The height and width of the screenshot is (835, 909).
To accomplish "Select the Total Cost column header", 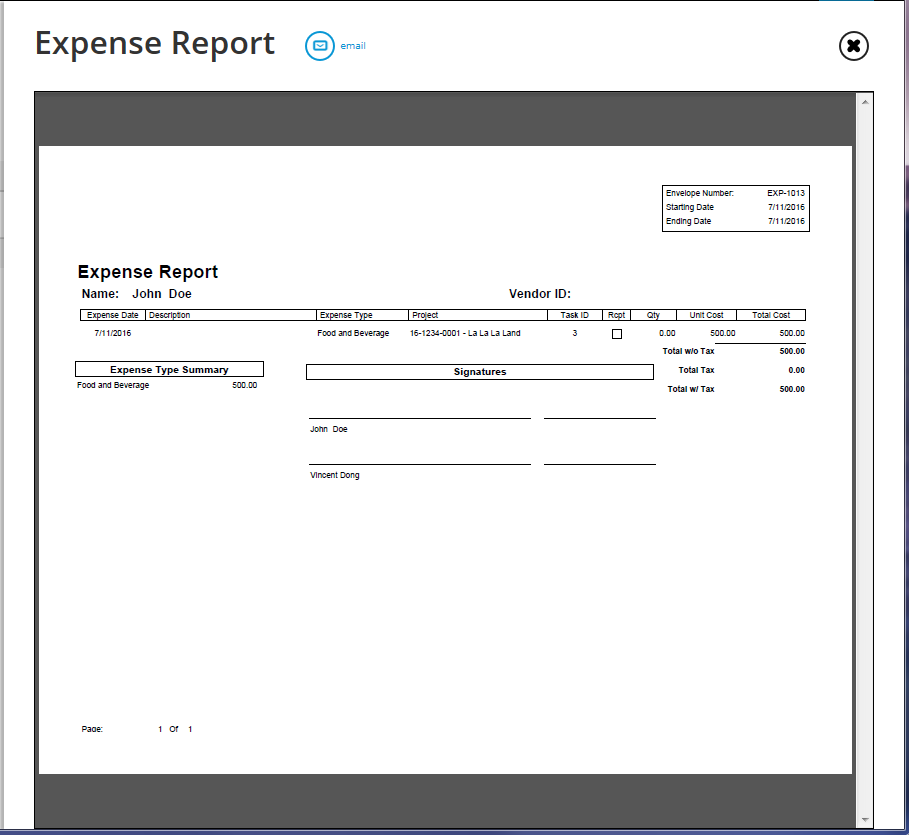I will 770,315.
